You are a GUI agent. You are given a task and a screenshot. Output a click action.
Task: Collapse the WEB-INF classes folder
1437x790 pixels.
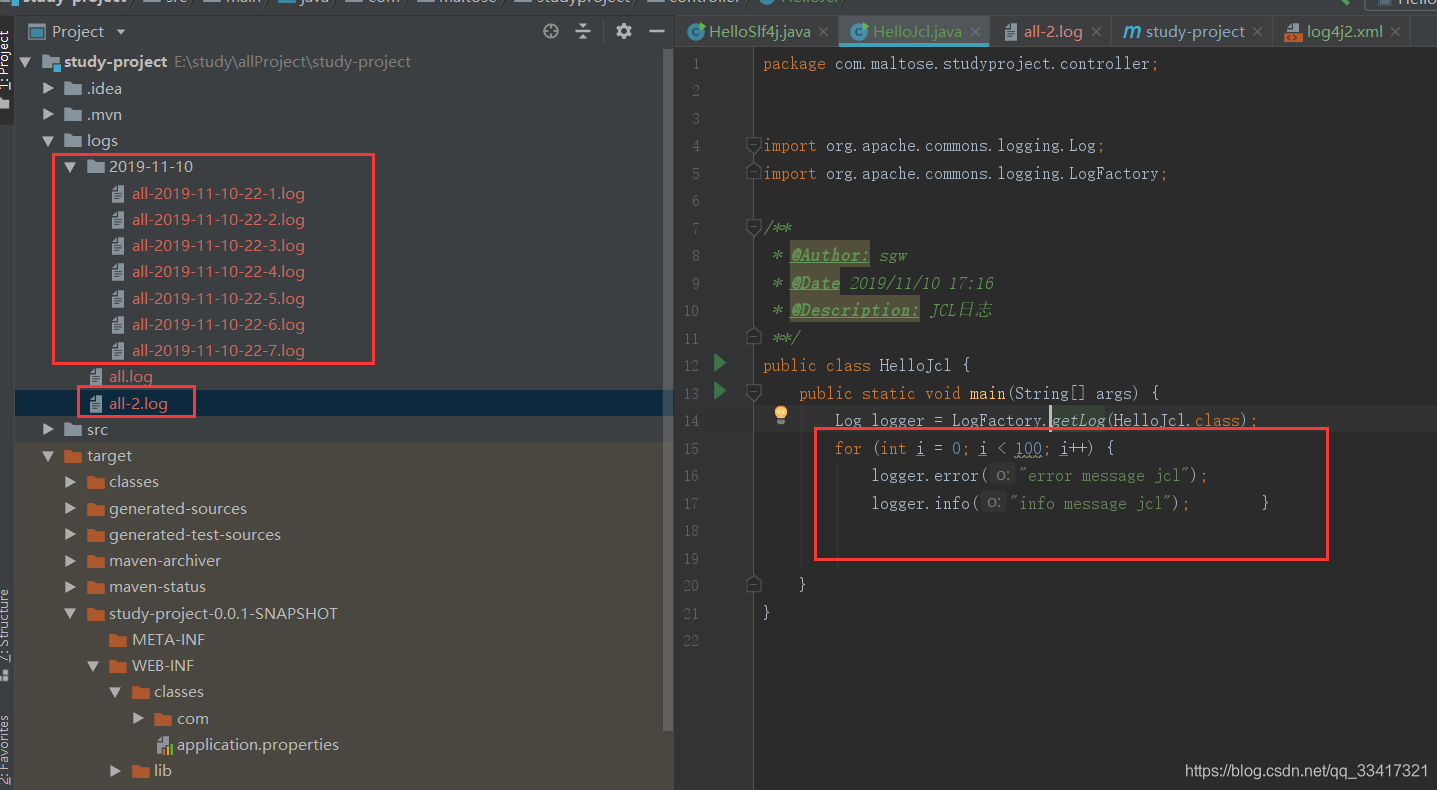pos(115,692)
